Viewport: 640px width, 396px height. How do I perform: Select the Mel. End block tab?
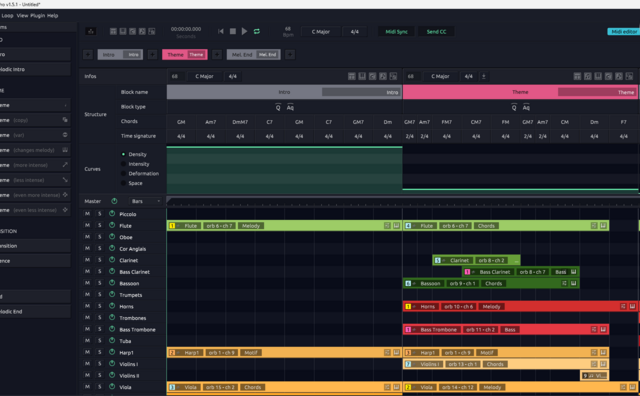(x=253, y=54)
